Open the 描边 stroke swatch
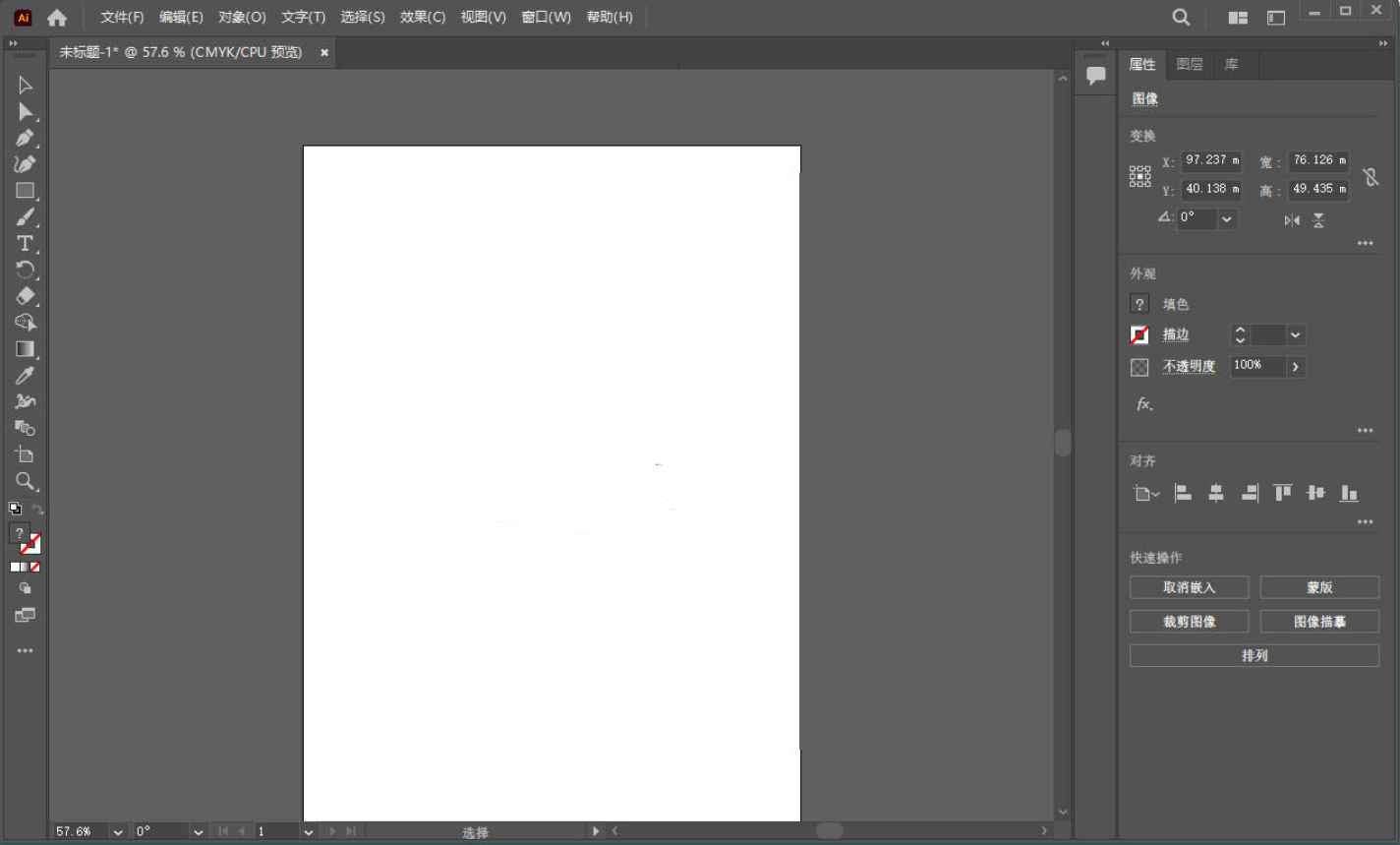 coord(1139,335)
